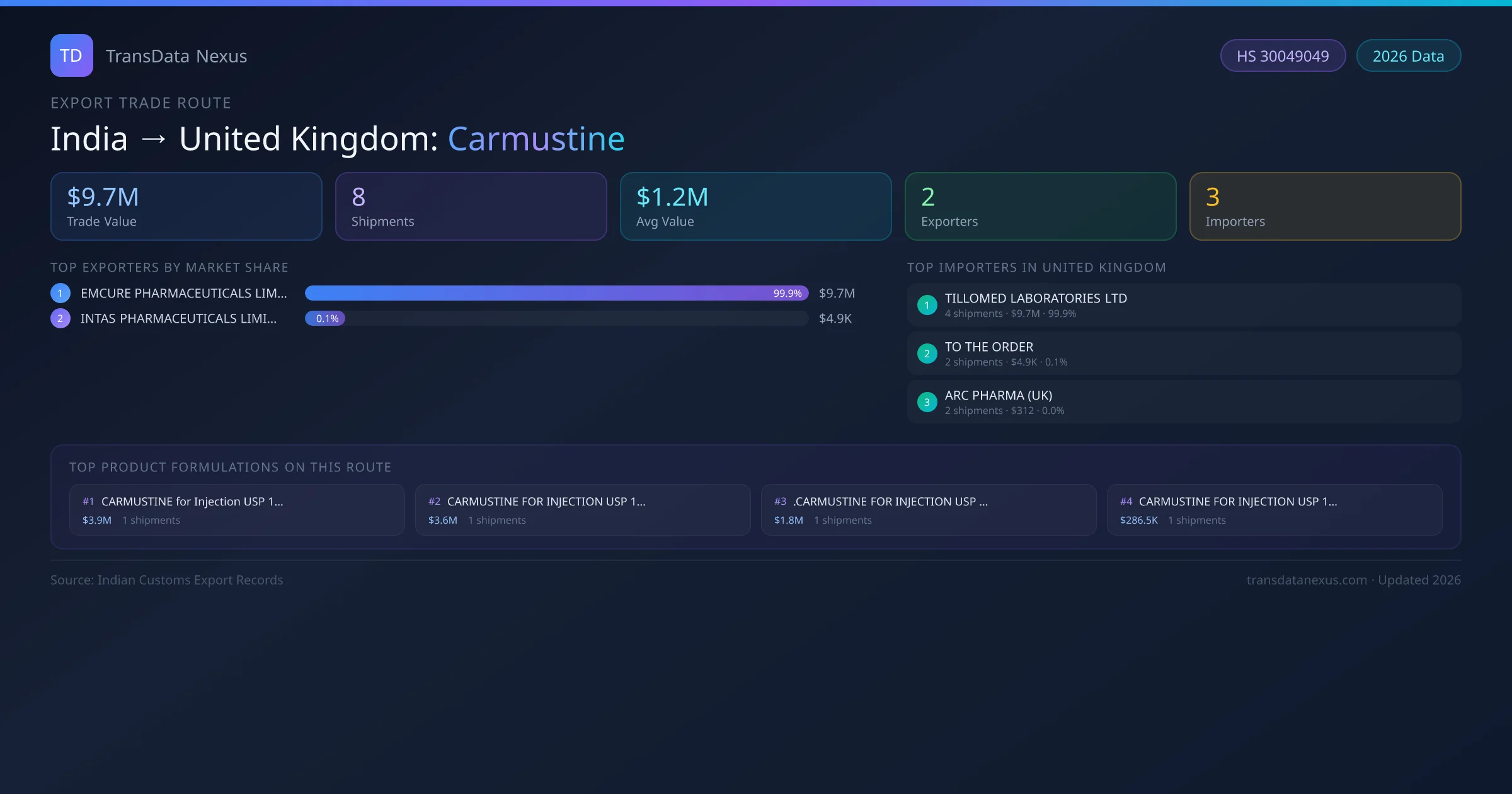
Task: Click rank 1 badge beside Emcure Pharmaceuticals
Action: point(60,293)
